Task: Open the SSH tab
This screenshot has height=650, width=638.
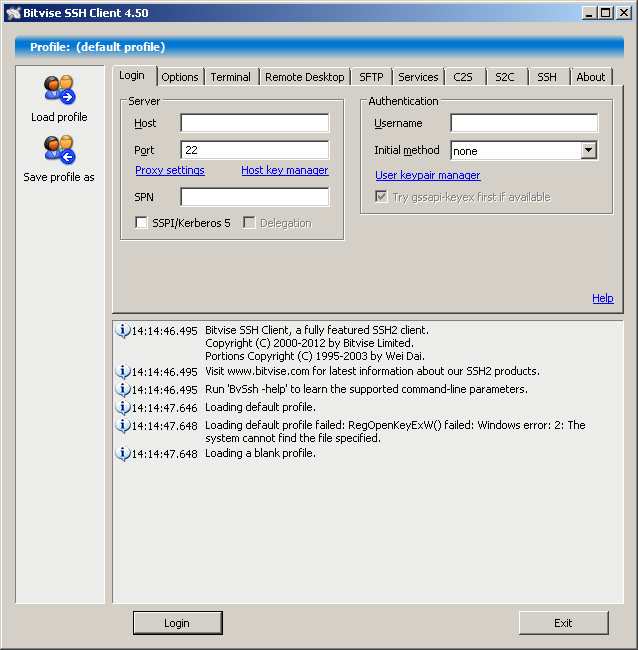Action: coord(547,77)
